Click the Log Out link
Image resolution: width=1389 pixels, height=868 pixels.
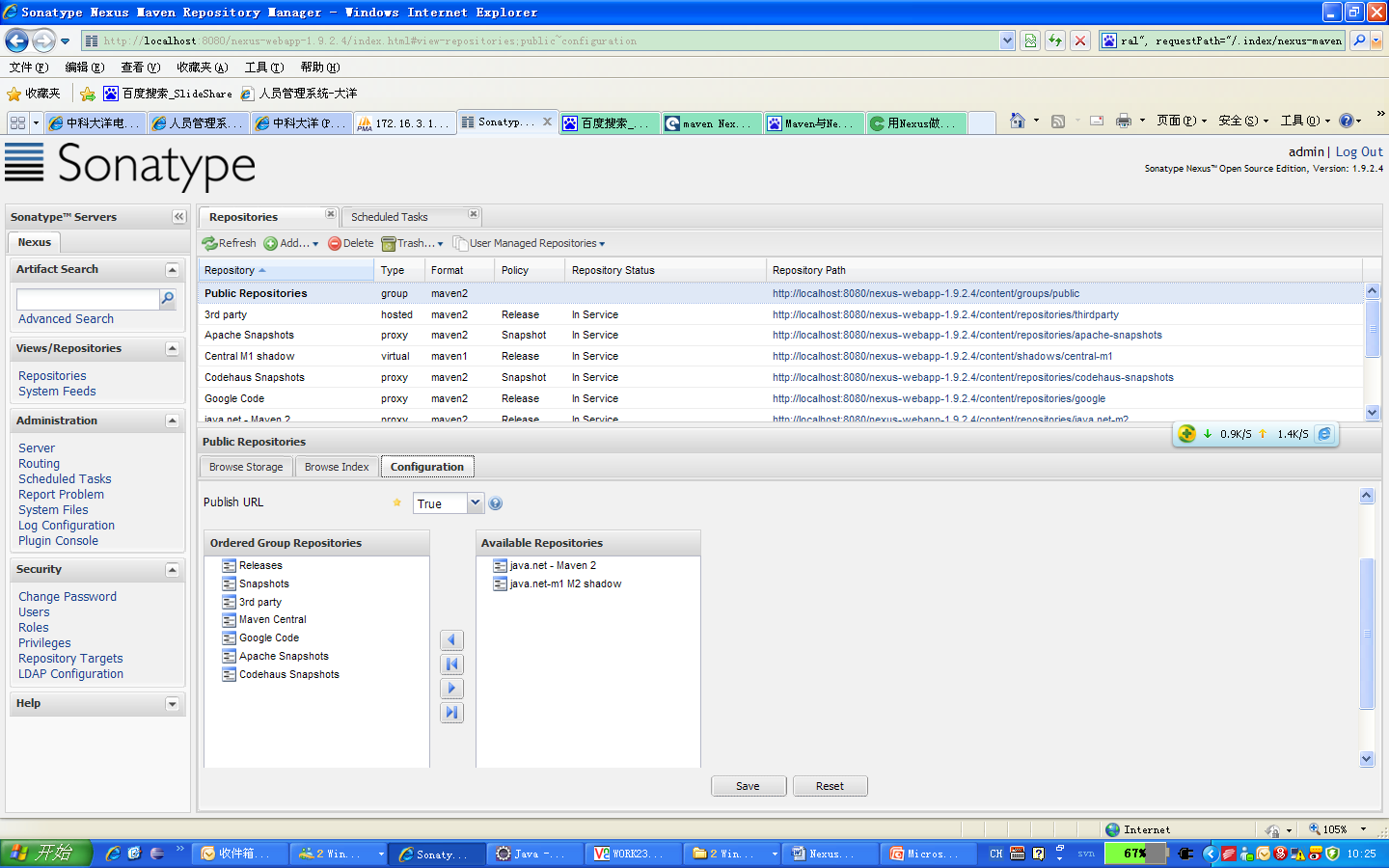point(1359,152)
